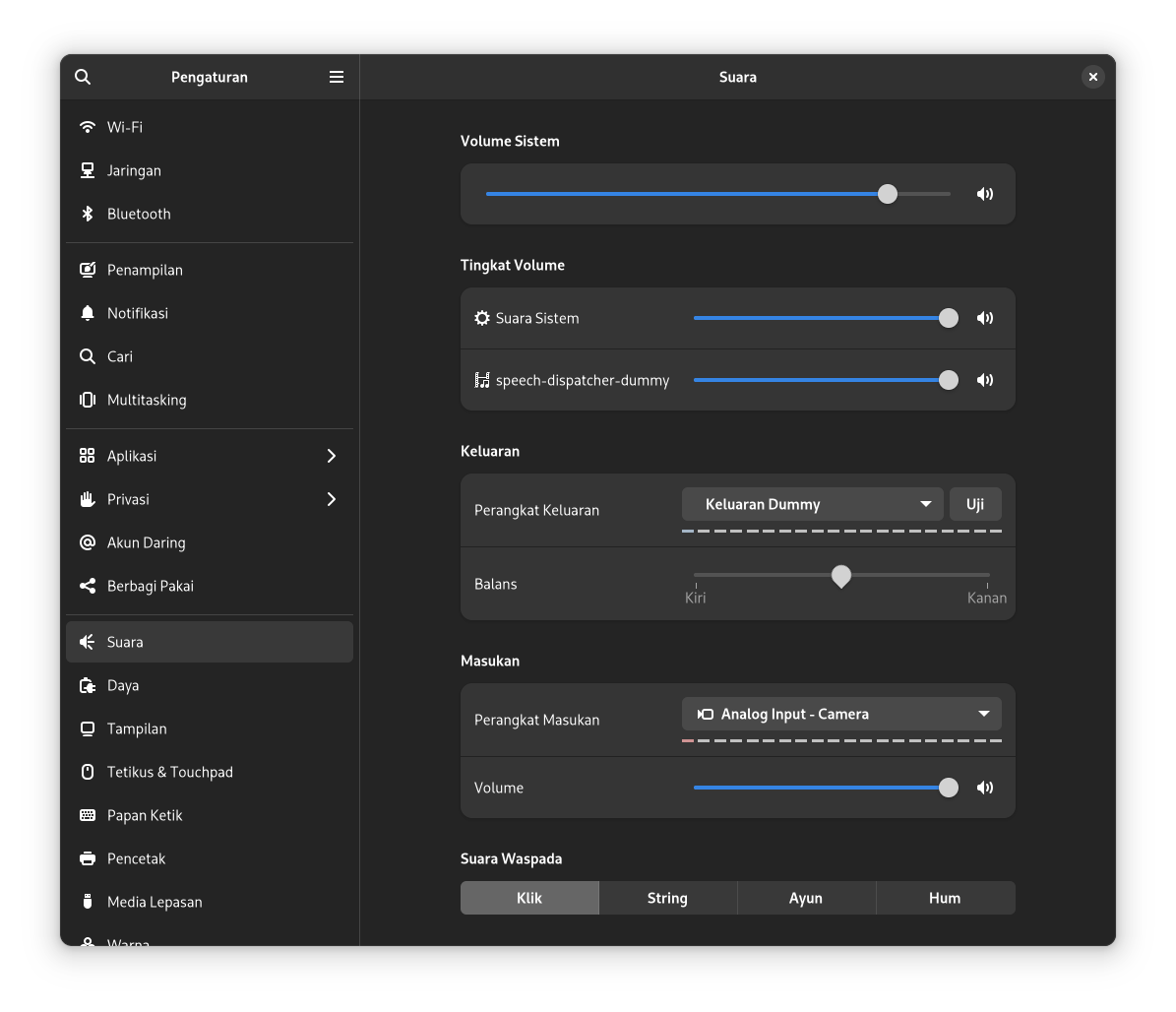Select the Klik alert sound
1176x1012 pixels.
[529, 898]
